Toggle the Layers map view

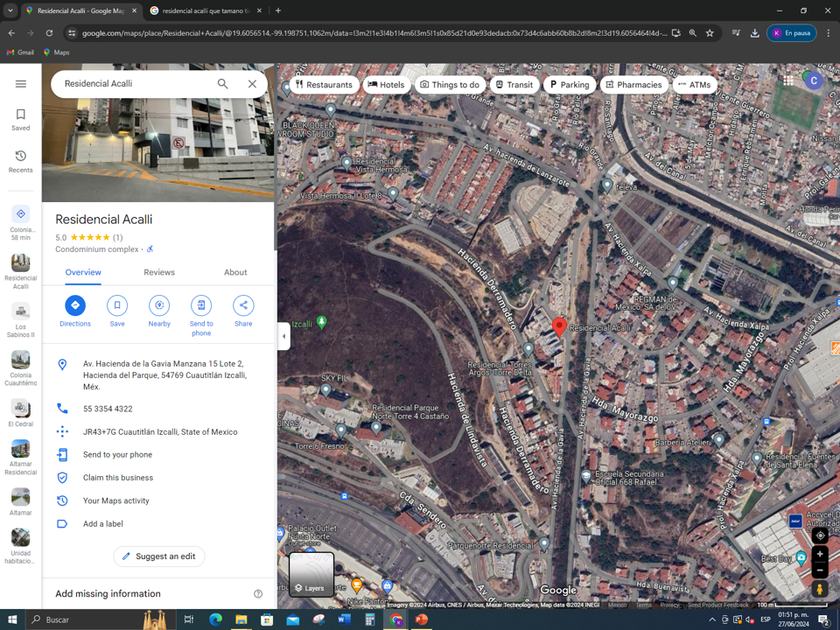tap(311, 574)
